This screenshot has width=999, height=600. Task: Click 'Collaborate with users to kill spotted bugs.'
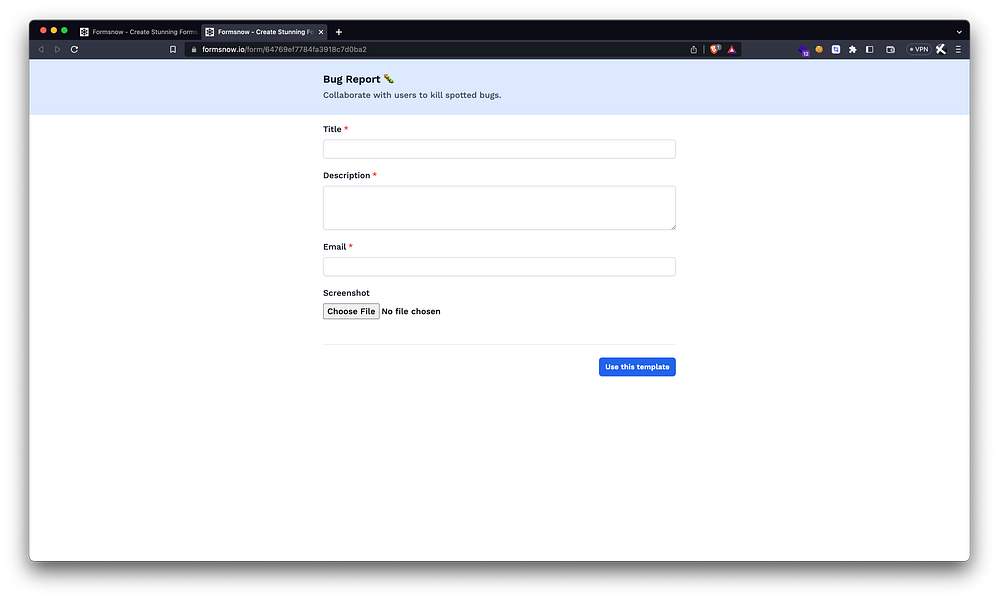click(412, 95)
